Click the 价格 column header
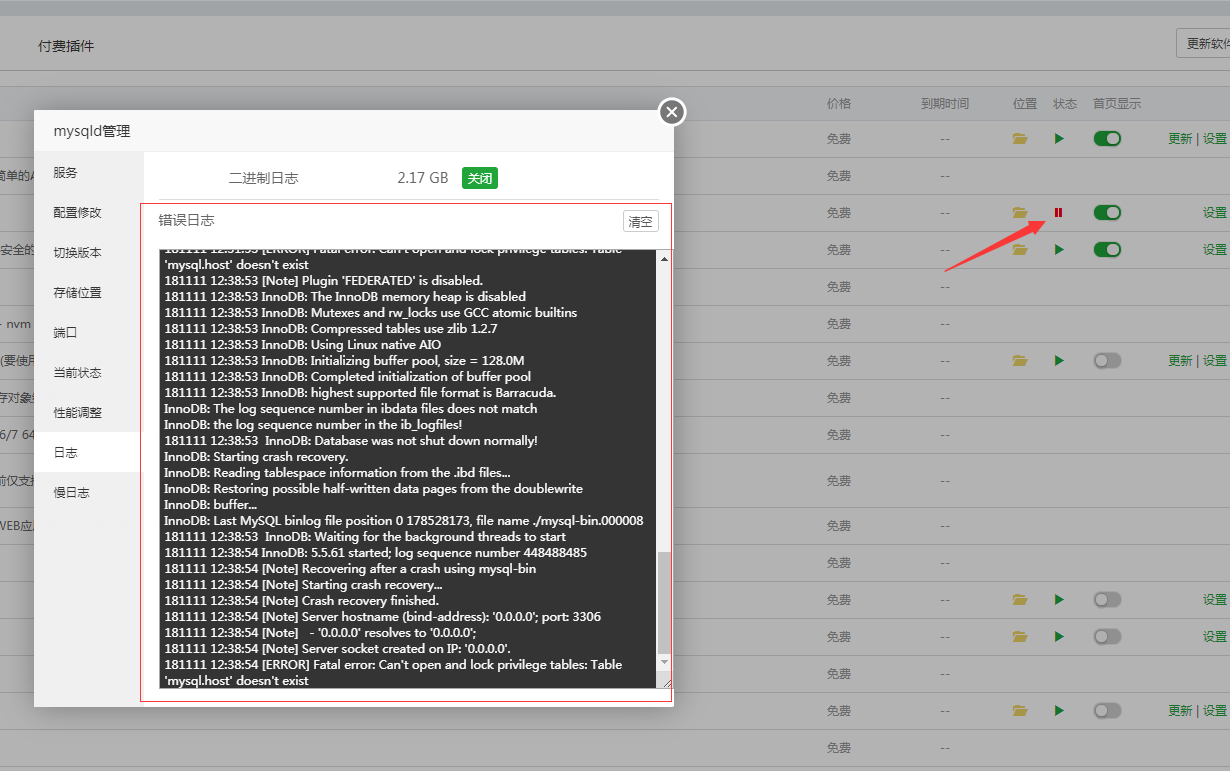Image resolution: width=1230 pixels, height=771 pixels. 838,104
